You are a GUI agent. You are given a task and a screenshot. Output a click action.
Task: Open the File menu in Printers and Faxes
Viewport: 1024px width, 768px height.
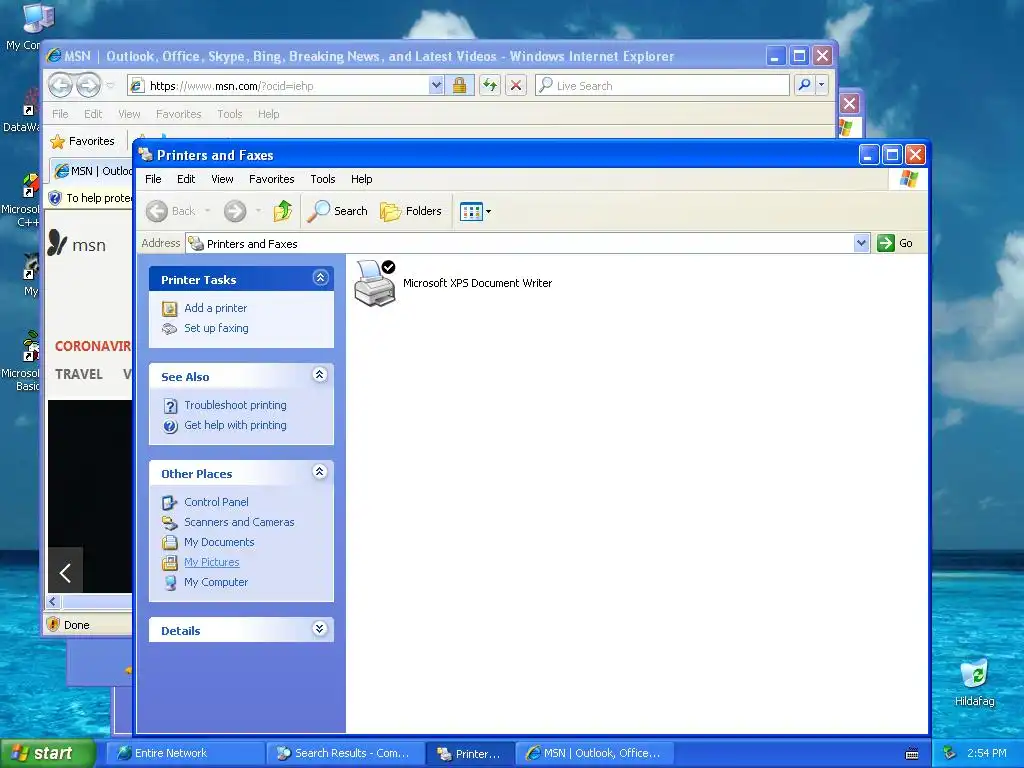coord(153,179)
